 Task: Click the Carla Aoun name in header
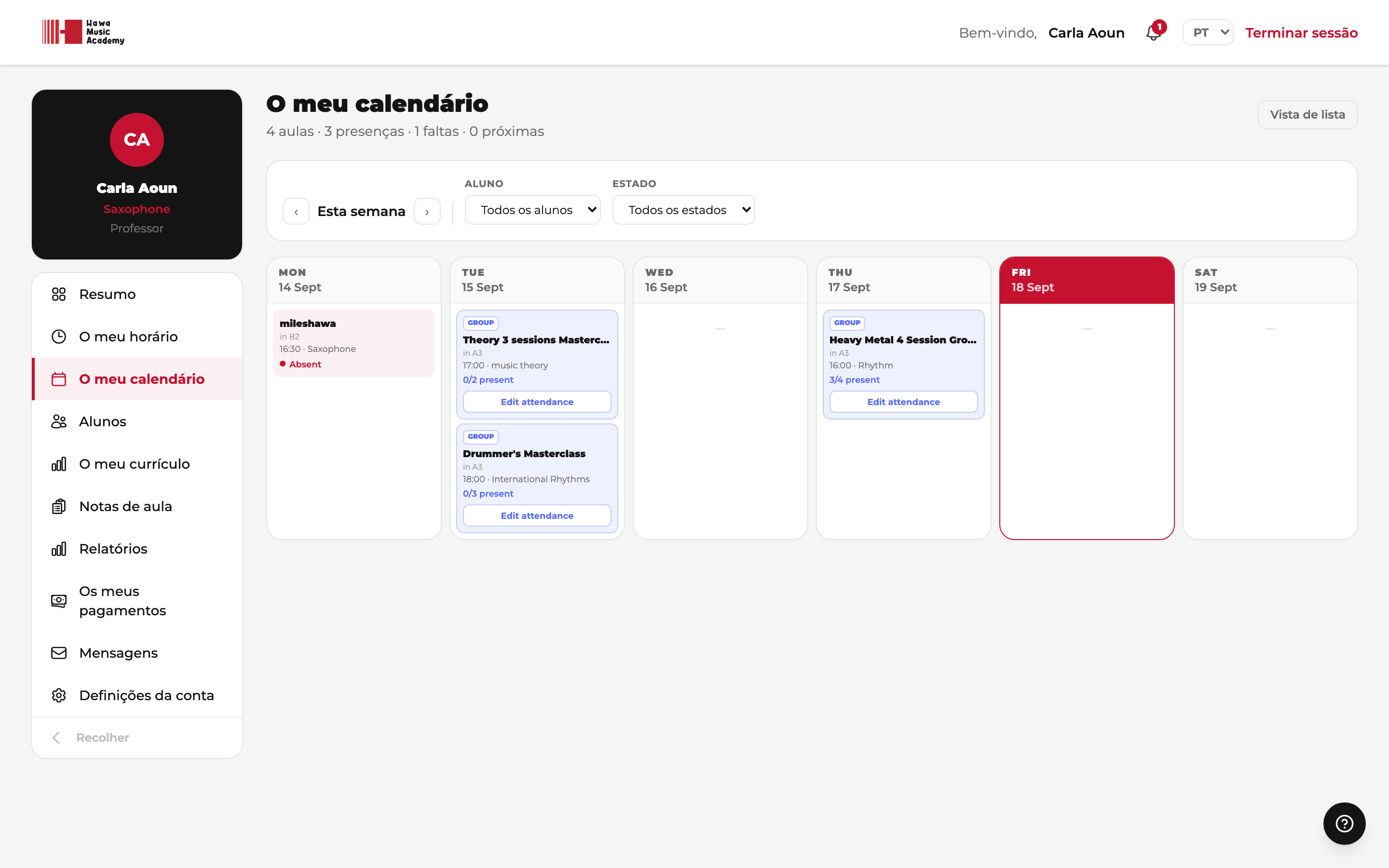1086,33
